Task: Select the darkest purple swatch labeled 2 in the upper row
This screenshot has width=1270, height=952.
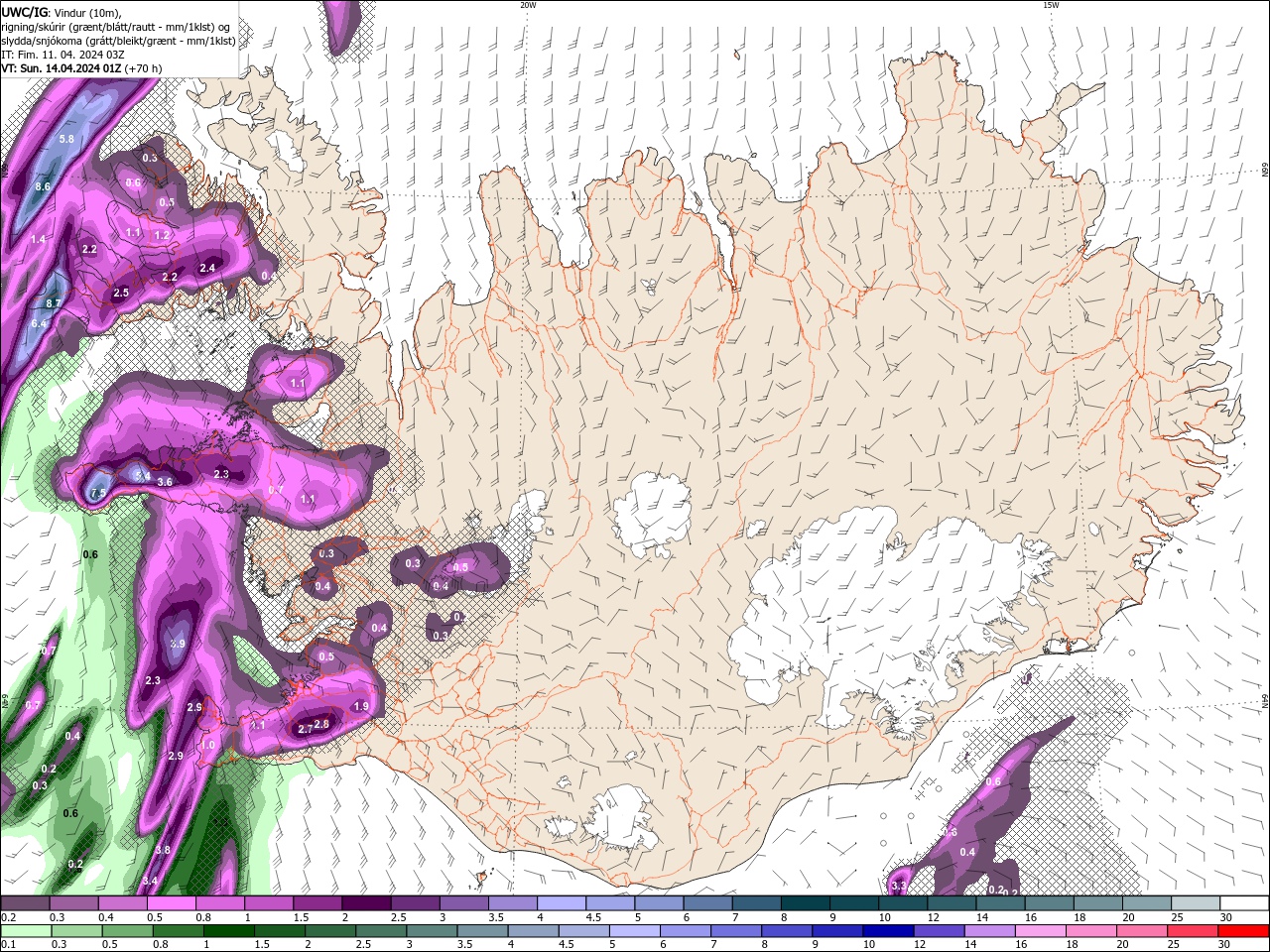Action: [366, 903]
